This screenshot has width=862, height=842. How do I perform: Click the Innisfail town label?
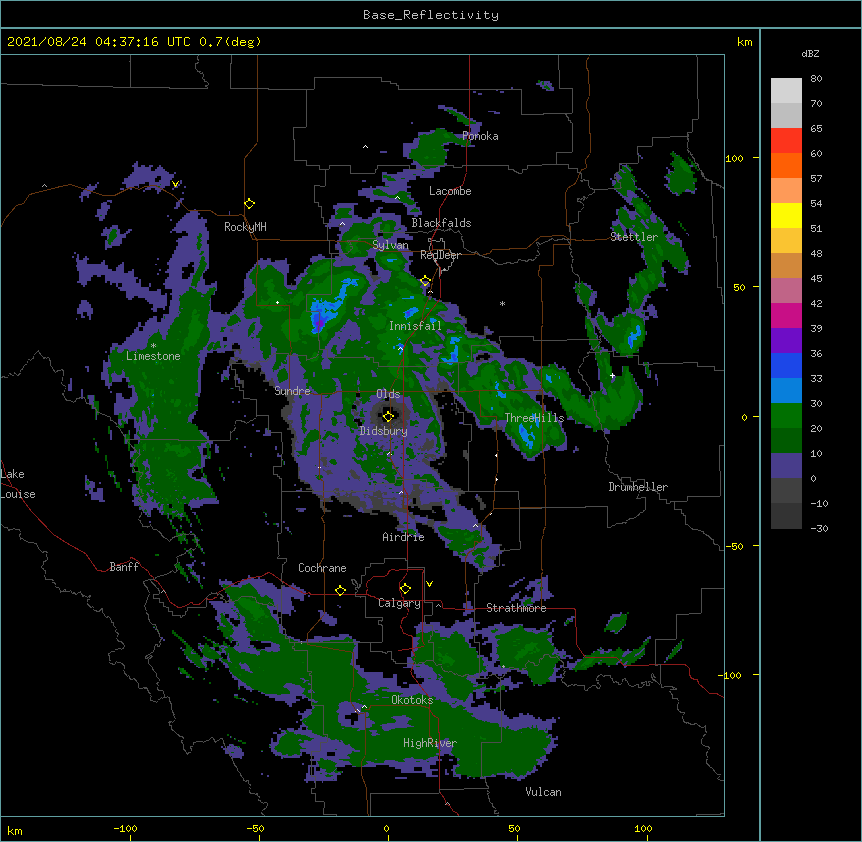(415, 326)
